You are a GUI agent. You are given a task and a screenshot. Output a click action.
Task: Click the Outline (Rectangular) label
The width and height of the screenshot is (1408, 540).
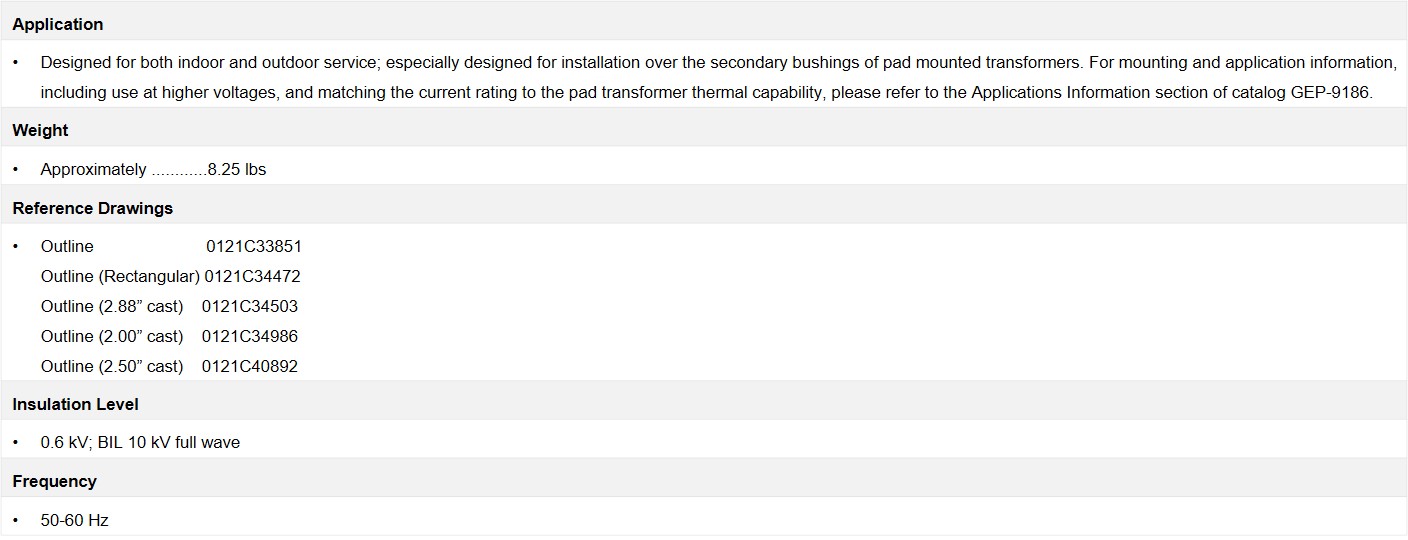point(120,276)
